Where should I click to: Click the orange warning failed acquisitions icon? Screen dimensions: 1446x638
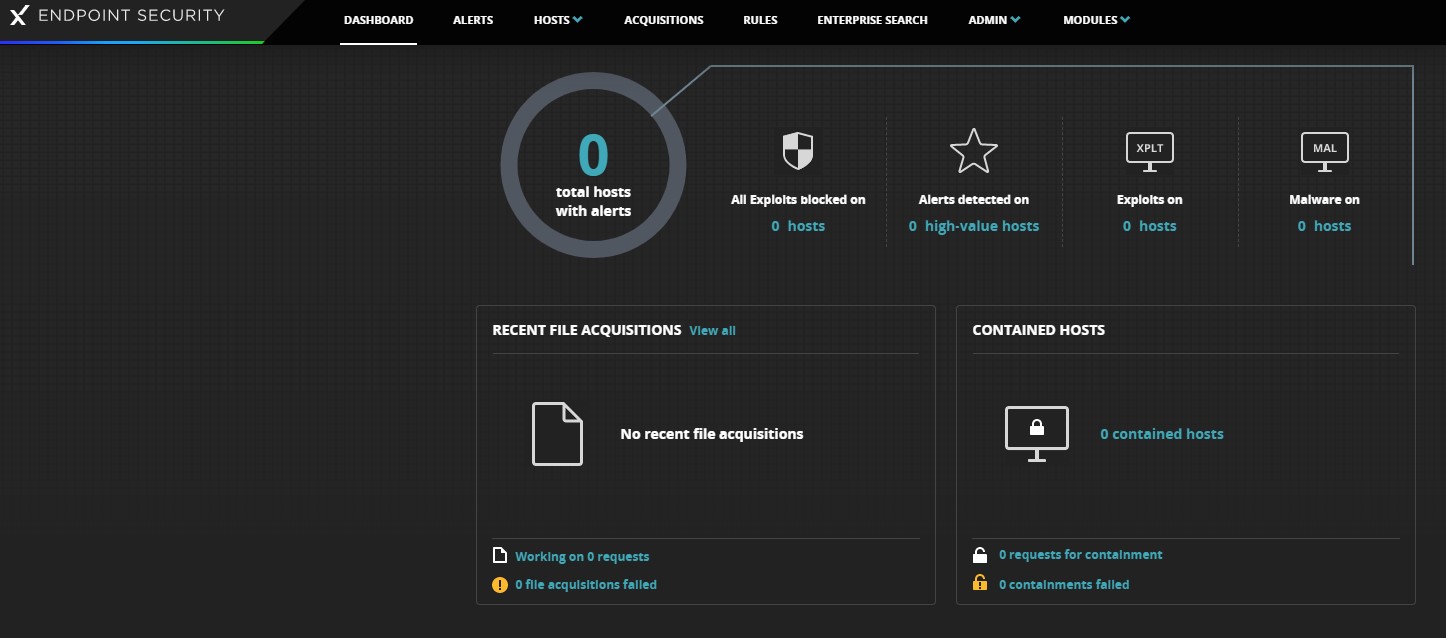pyautogui.click(x=500, y=585)
